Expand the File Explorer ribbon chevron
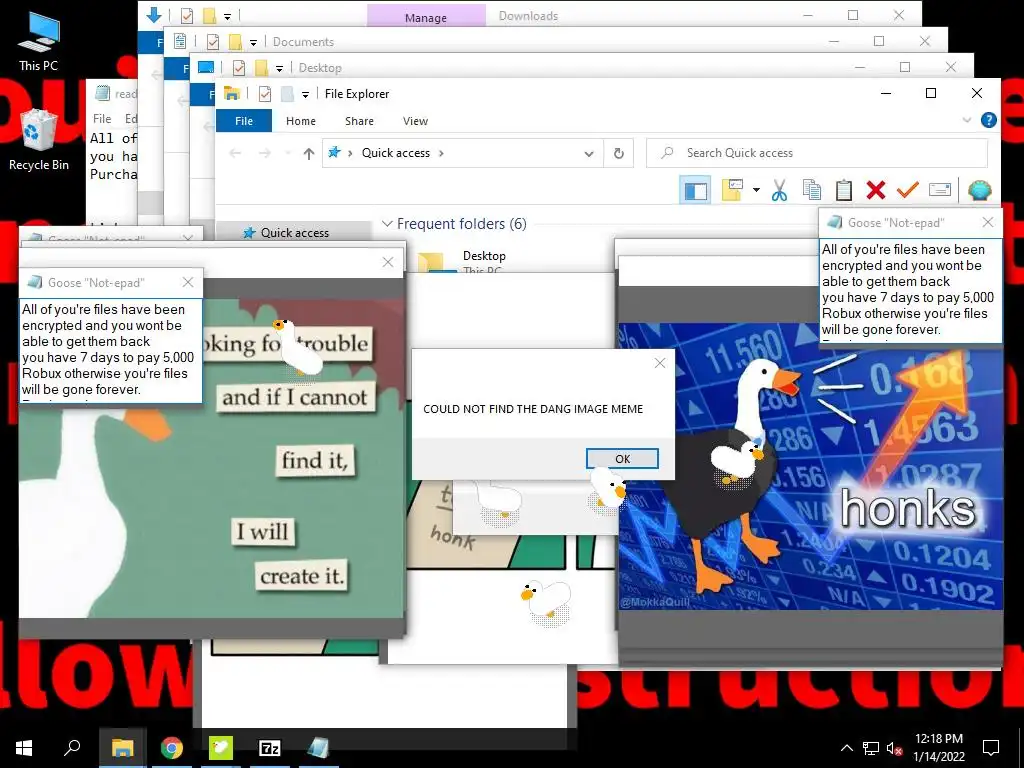The width and height of the screenshot is (1024, 768). pos(967,120)
